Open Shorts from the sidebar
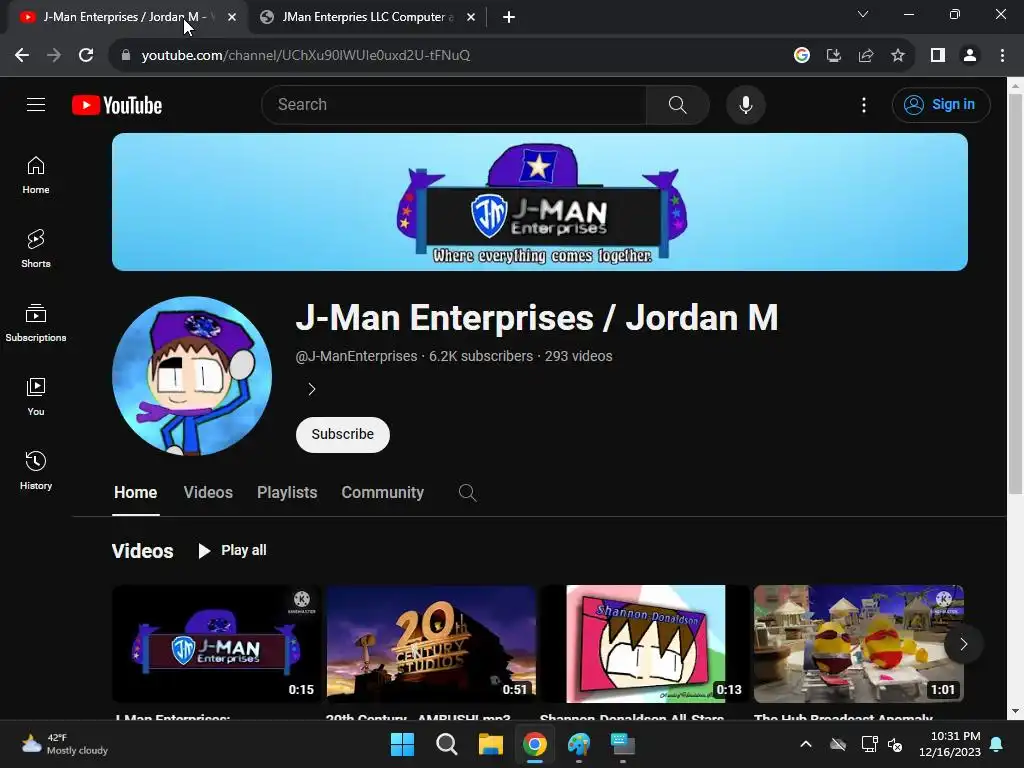Viewport: 1024px width, 768px height. (36, 249)
